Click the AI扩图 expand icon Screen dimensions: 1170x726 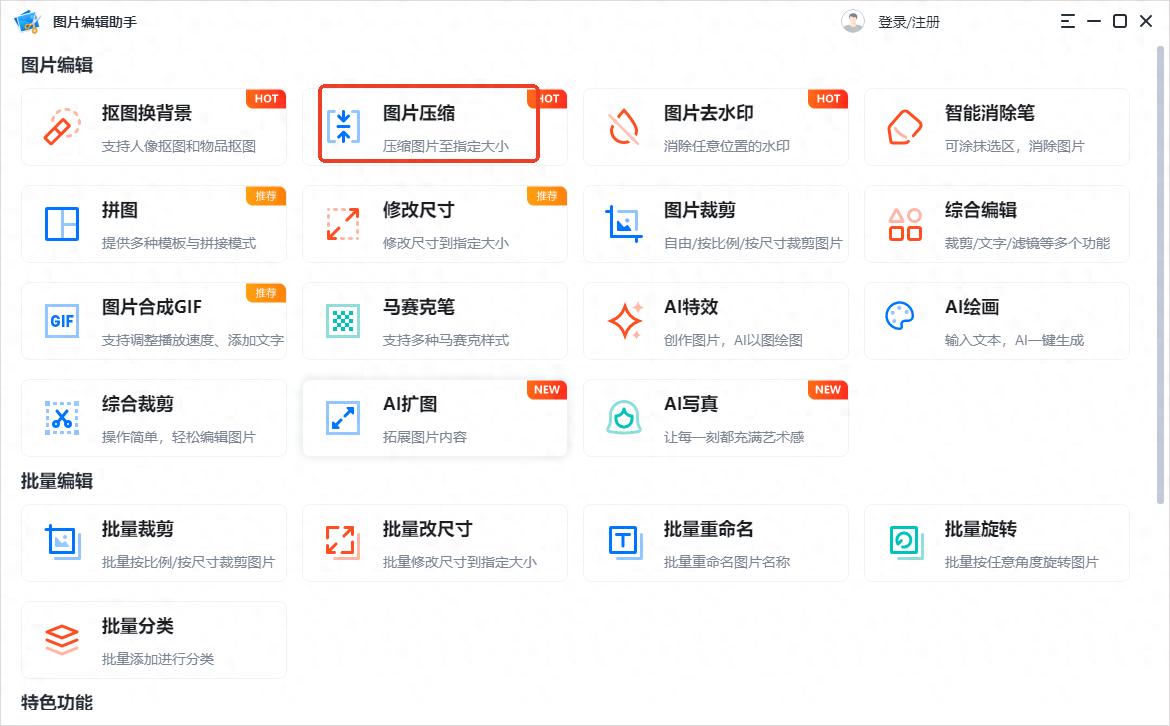pos(343,418)
